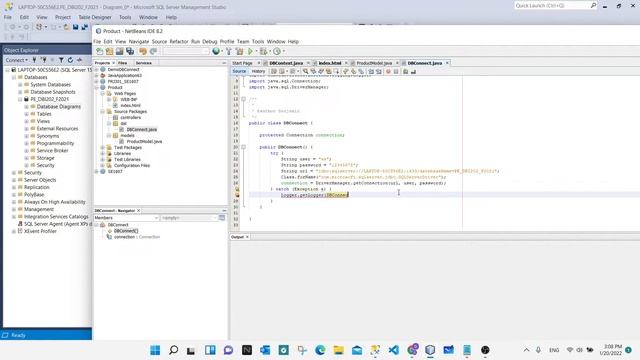Select DBConnect.java in the project tree

pos(142,129)
